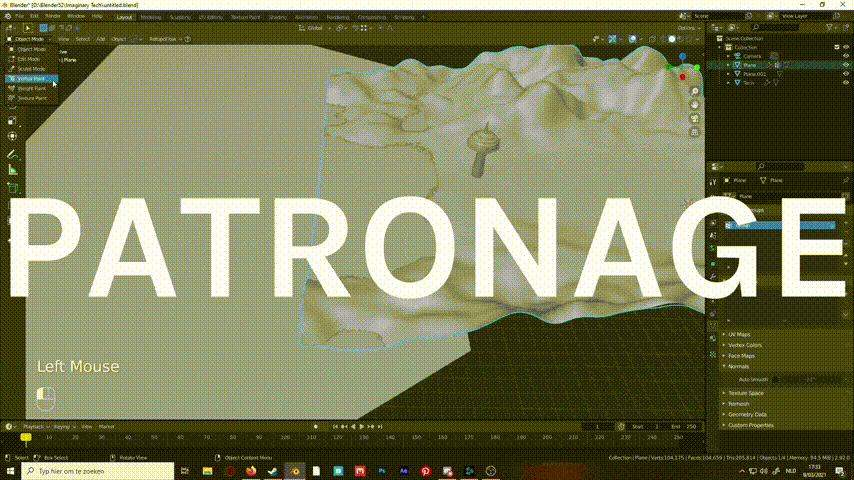Choose Weight Paint in the mode list
The height and width of the screenshot is (480, 854).
tap(31, 88)
